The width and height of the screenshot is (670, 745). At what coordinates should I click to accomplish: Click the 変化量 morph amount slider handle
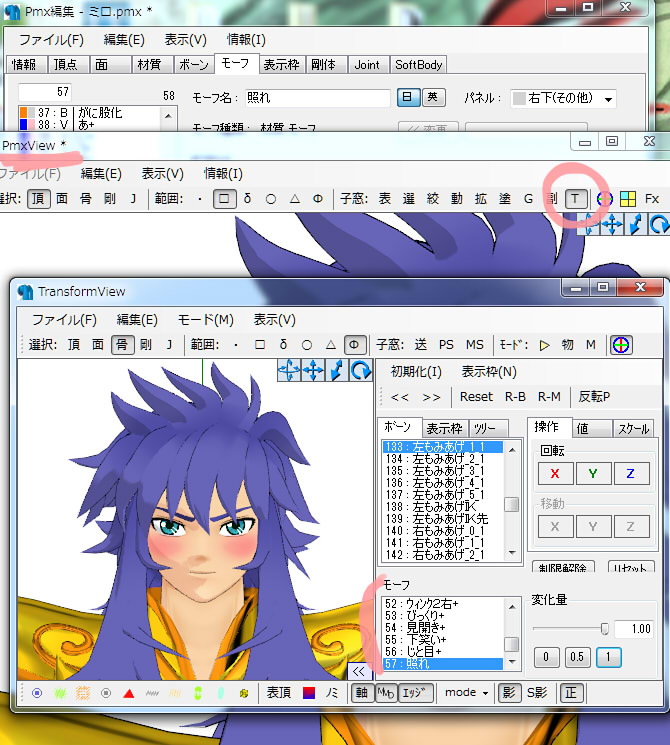click(604, 629)
